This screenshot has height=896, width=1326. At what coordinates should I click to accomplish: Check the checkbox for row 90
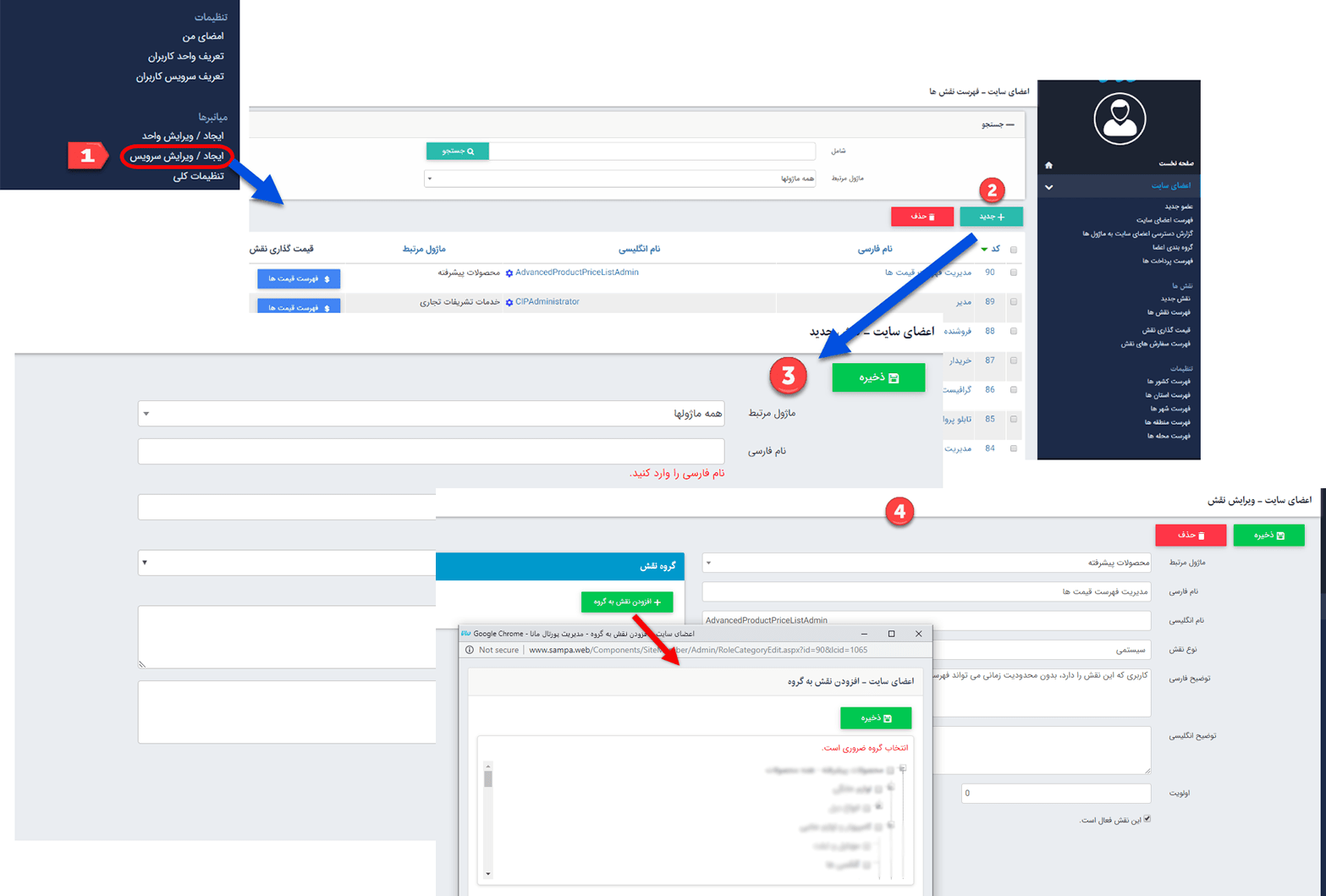[1014, 272]
